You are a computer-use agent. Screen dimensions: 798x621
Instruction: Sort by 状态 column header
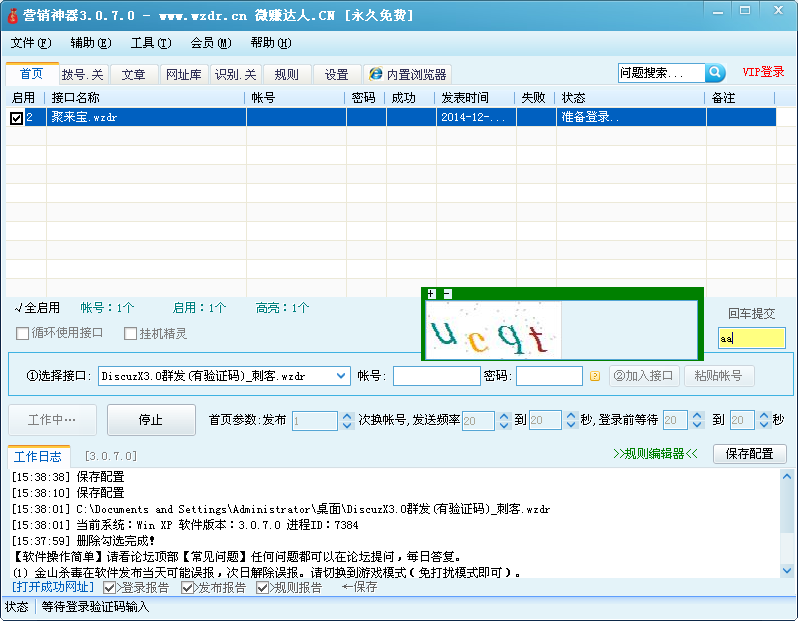(x=631, y=98)
